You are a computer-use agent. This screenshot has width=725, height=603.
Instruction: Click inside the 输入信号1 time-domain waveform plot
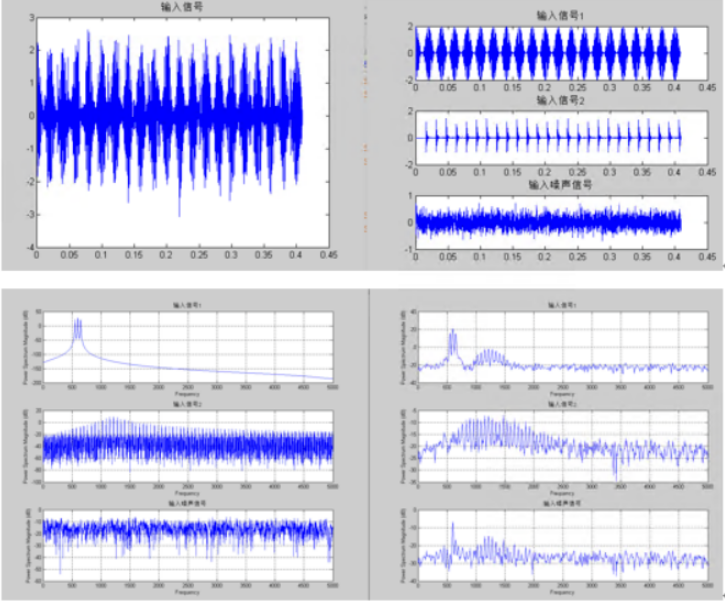point(548,52)
